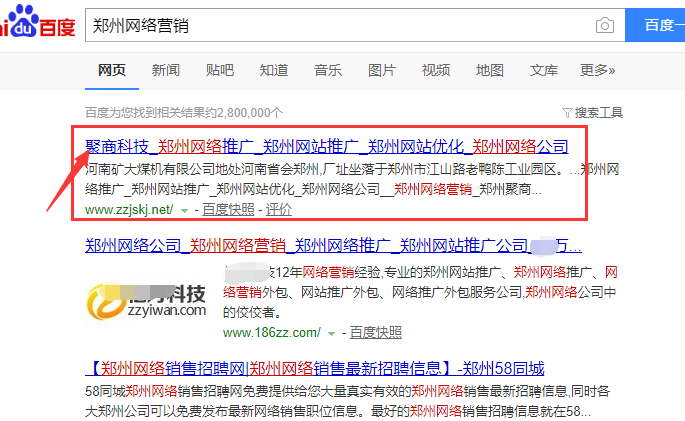Open the 视频 tab
Screen dimensions: 685x421
[436, 70]
